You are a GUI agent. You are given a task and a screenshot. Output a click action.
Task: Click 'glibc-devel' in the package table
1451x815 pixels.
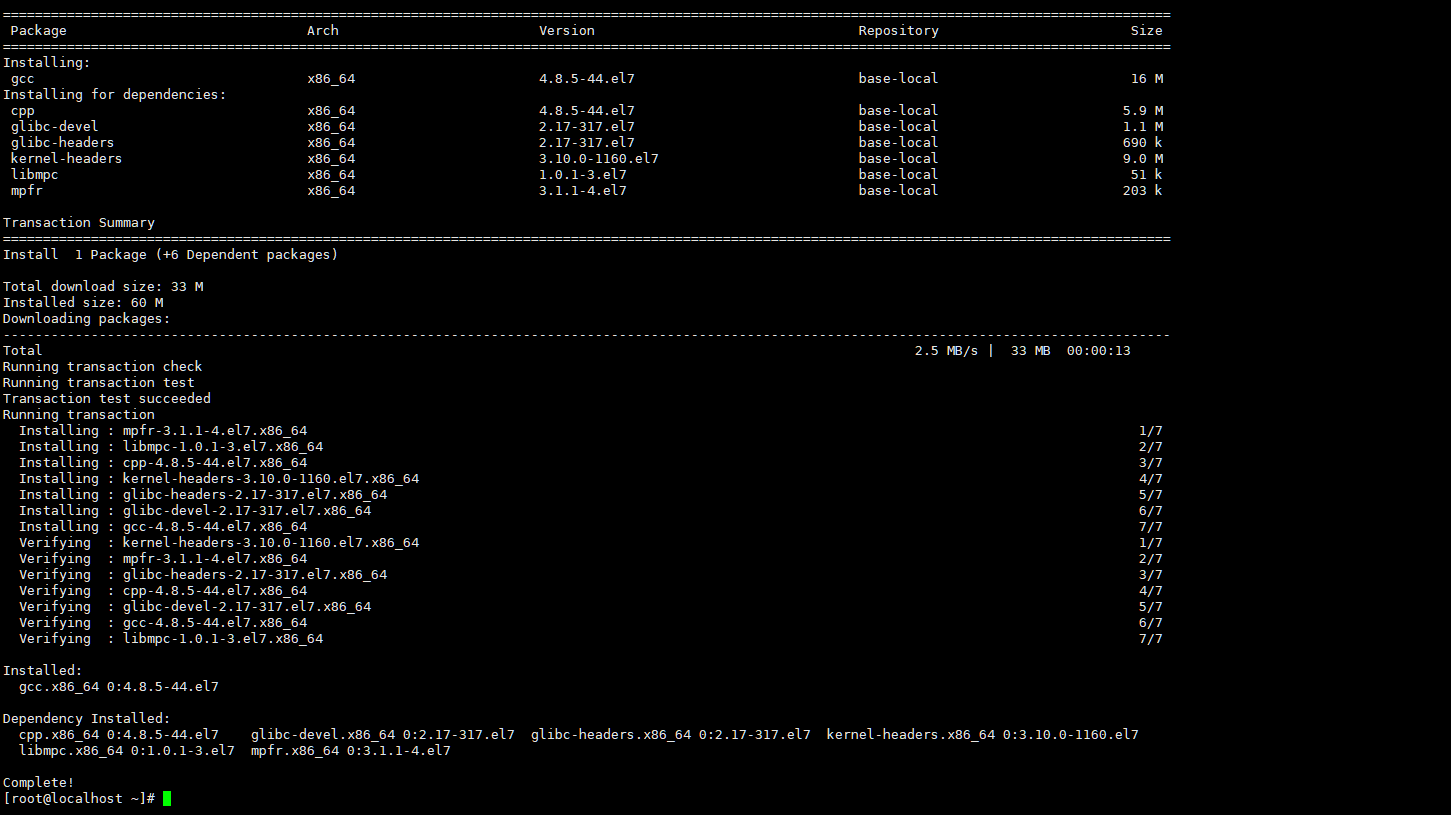[x=55, y=126]
